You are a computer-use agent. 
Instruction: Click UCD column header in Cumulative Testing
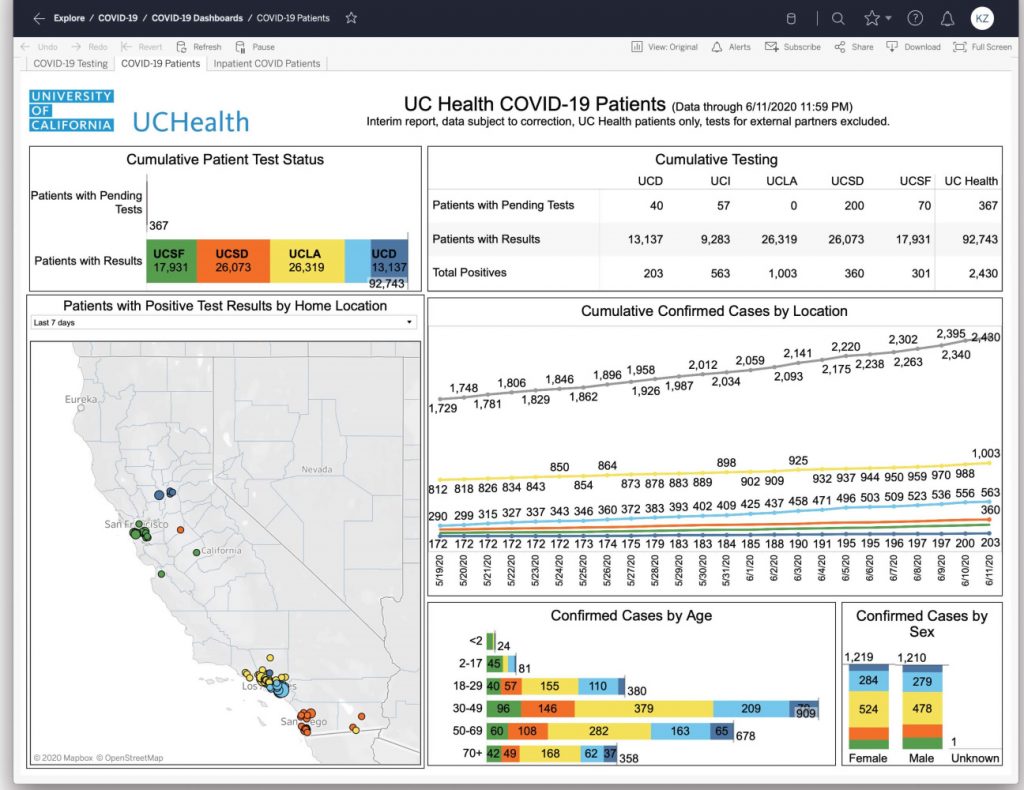650,181
